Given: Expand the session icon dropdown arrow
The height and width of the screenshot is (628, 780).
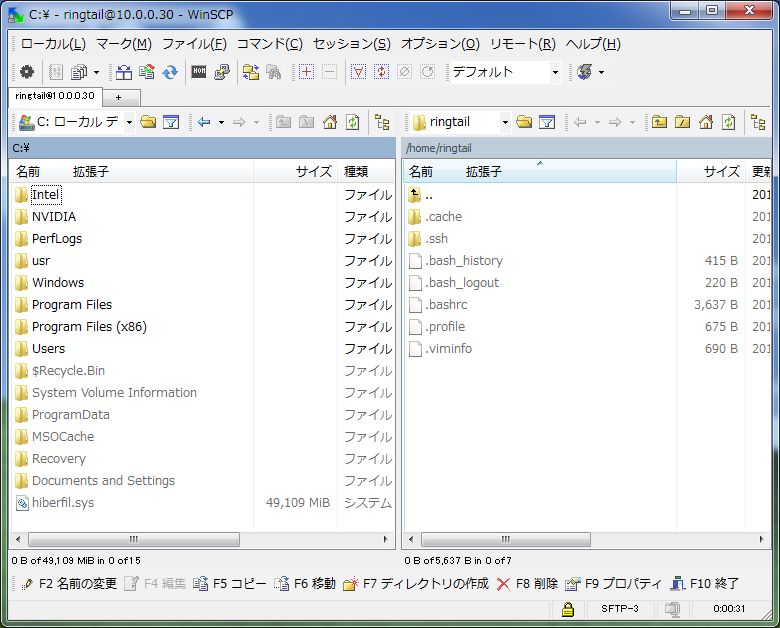Looking at the screenshot, I should click(x=601, y=73).
